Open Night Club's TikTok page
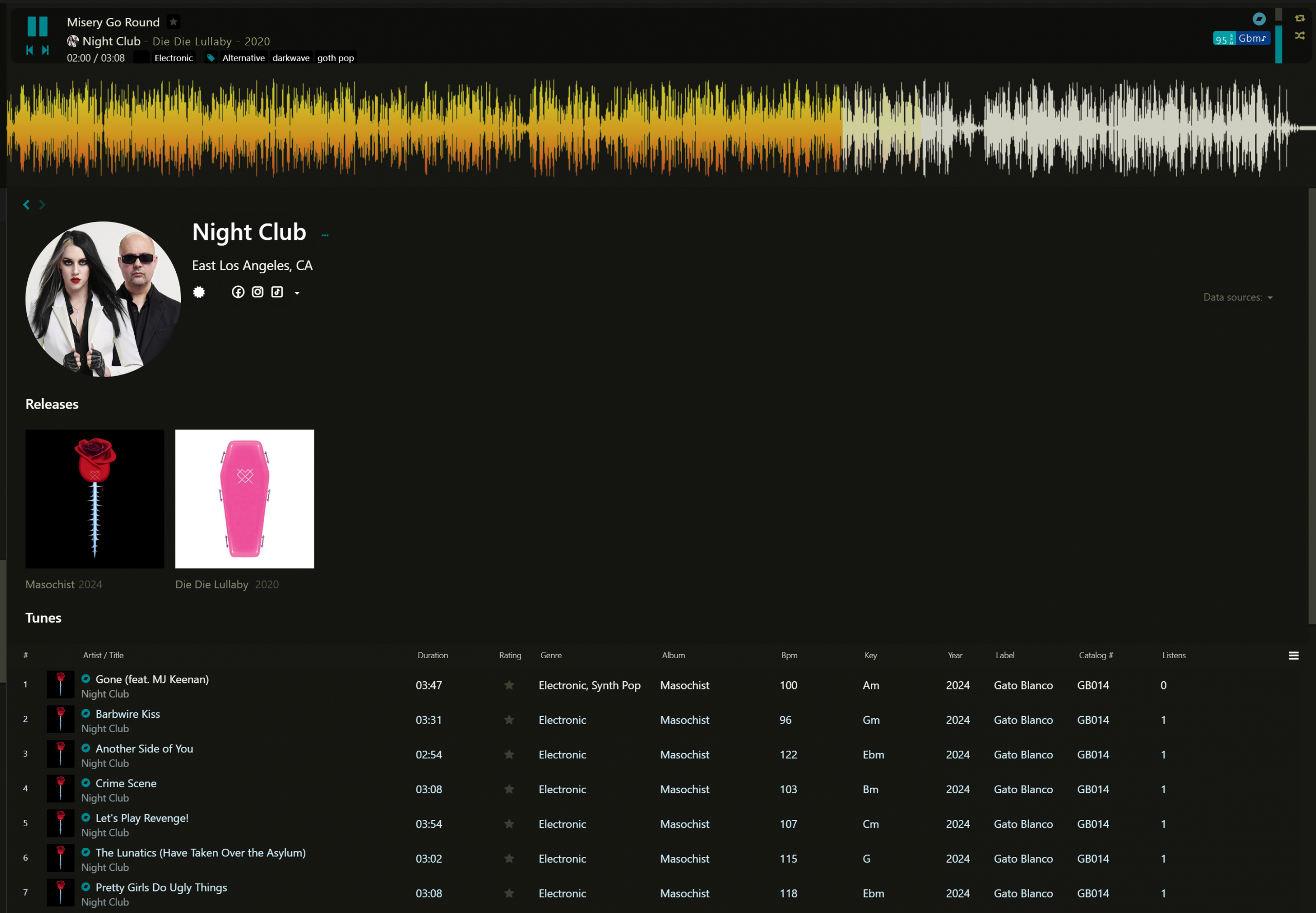Screen dimensions: 1316x913 (x=277, y=292)
